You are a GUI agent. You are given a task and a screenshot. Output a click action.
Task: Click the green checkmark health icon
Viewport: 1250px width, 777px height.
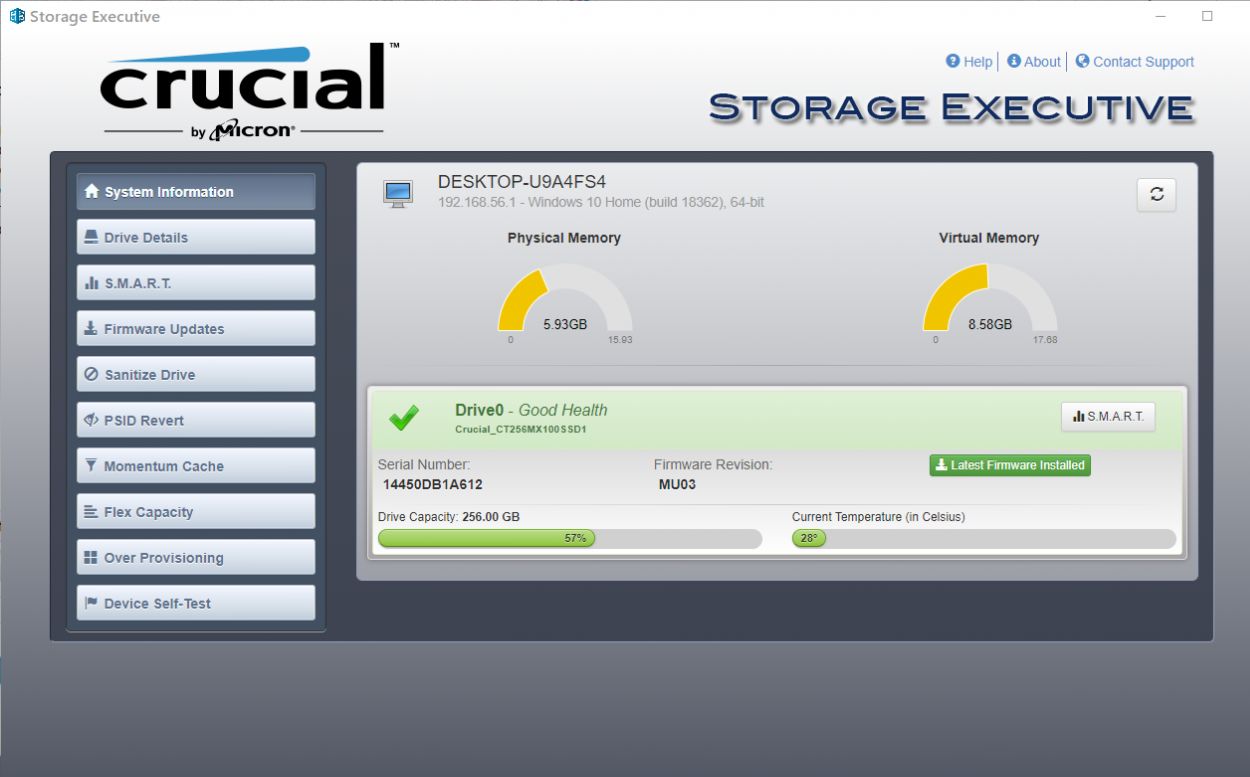[x=404, y=418]
